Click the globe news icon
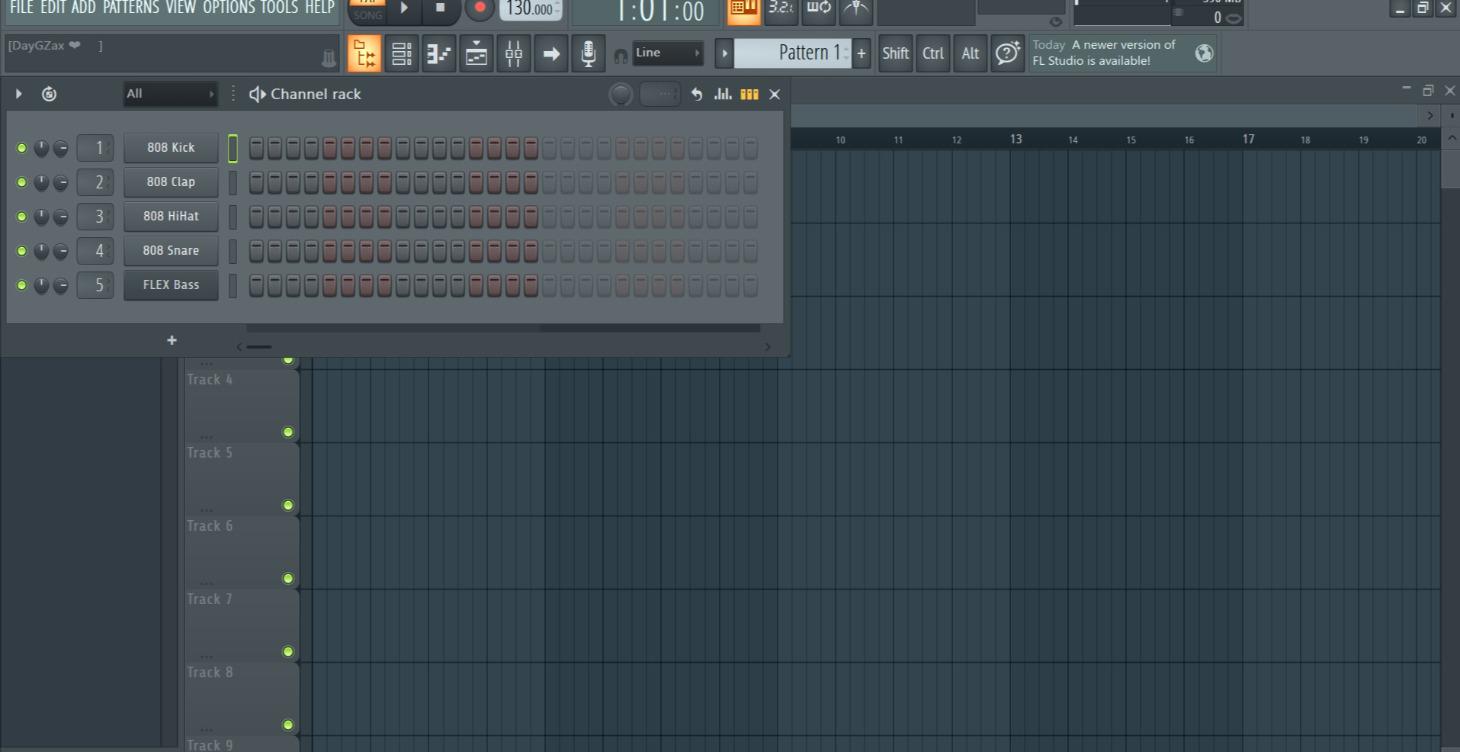Viewport: 1460px width, 752px height. (x=1204, y=53)
